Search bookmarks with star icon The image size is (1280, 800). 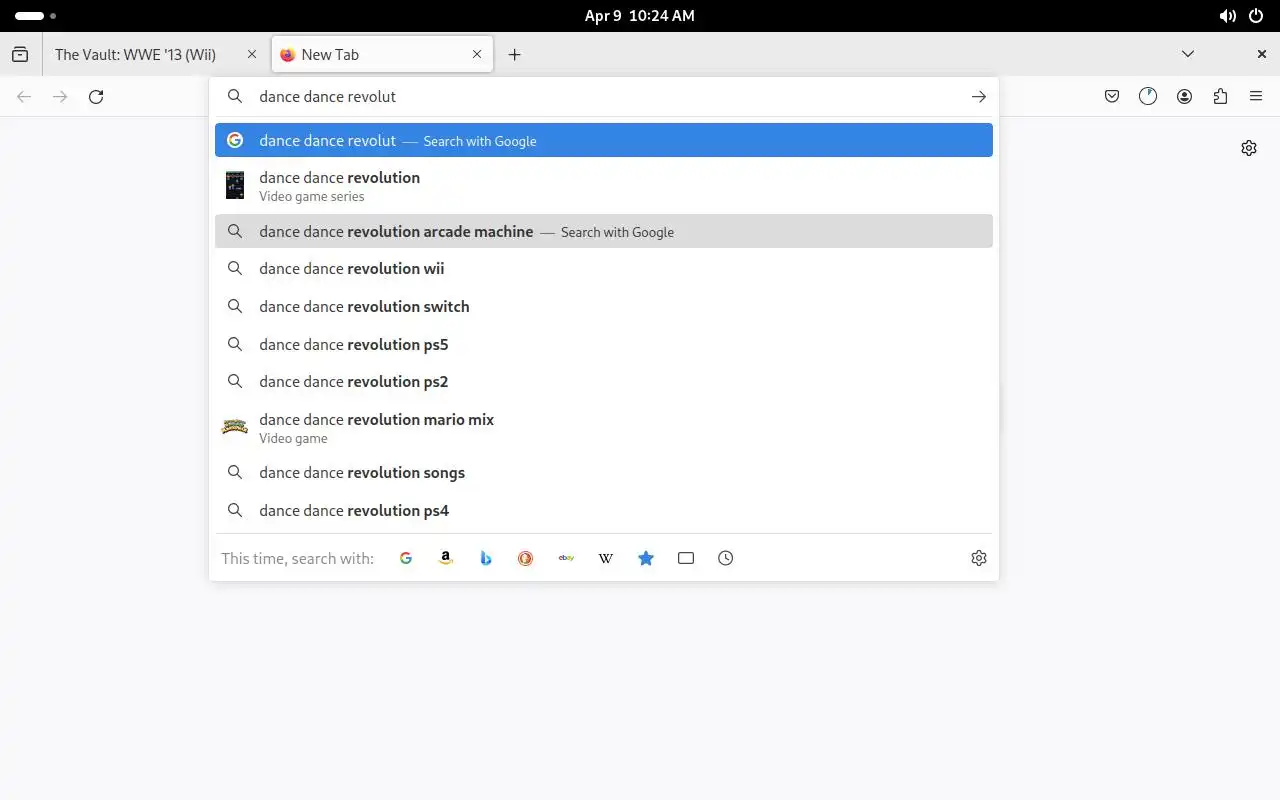pos(646,558)
